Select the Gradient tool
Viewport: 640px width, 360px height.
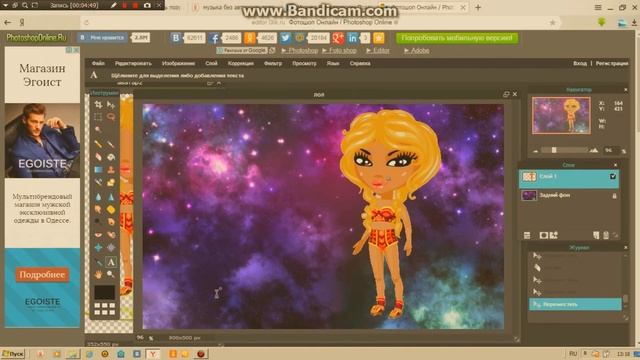pos(98,169)
